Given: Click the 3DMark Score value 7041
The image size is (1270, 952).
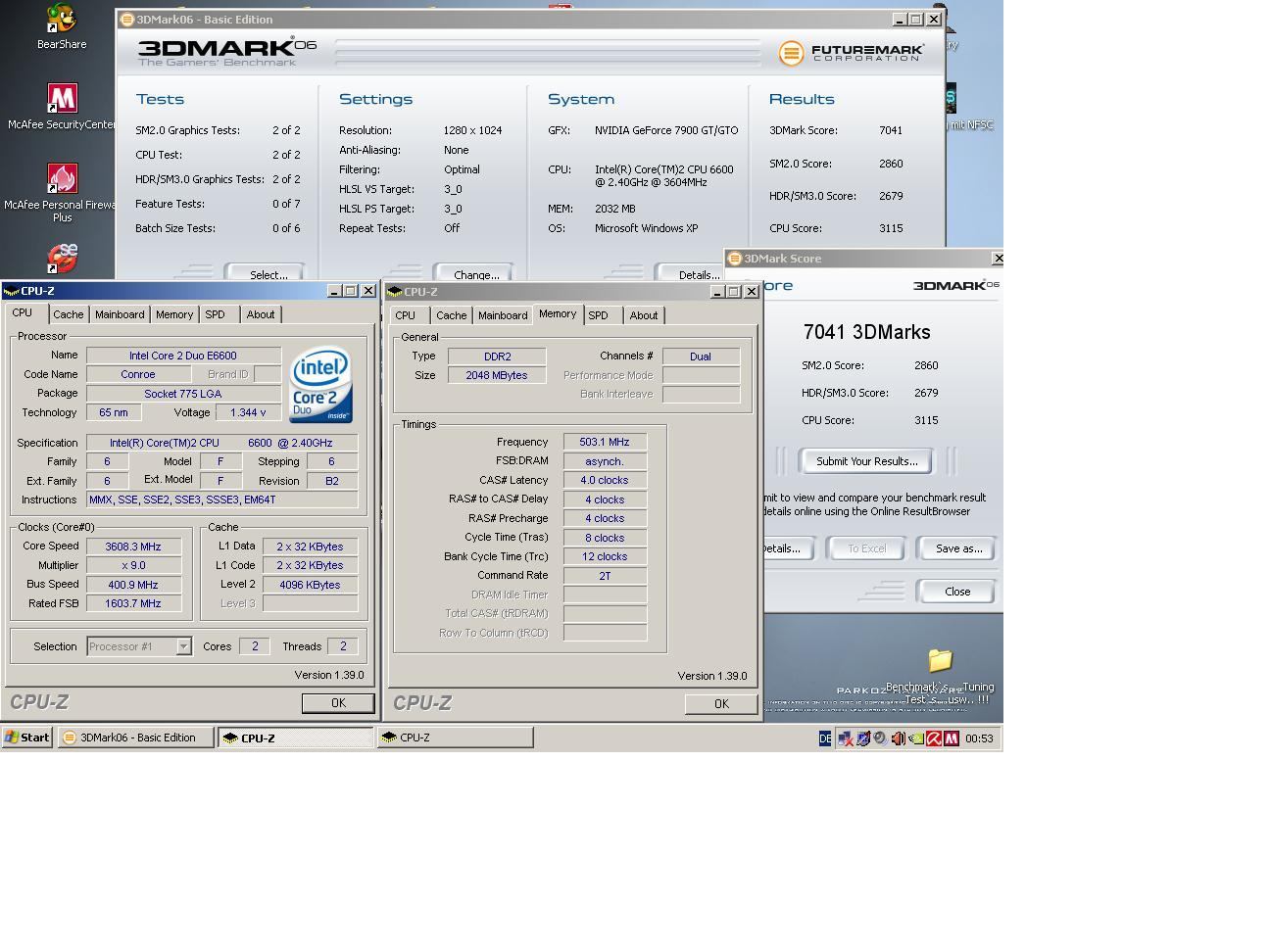Looking at the screenshot, I should pos(891,130).
